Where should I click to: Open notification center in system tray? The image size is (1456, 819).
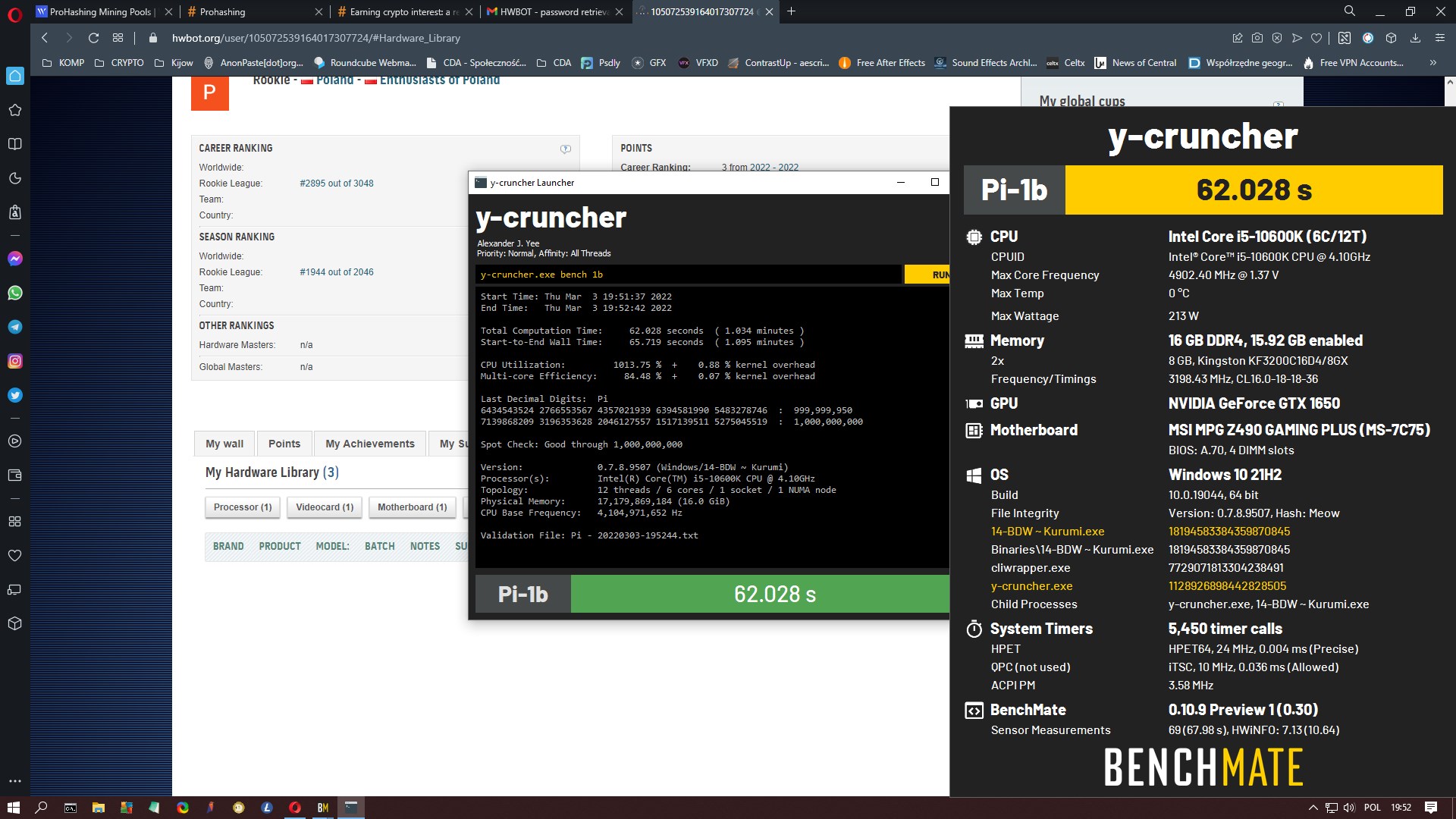click(x=1431, y=808)
